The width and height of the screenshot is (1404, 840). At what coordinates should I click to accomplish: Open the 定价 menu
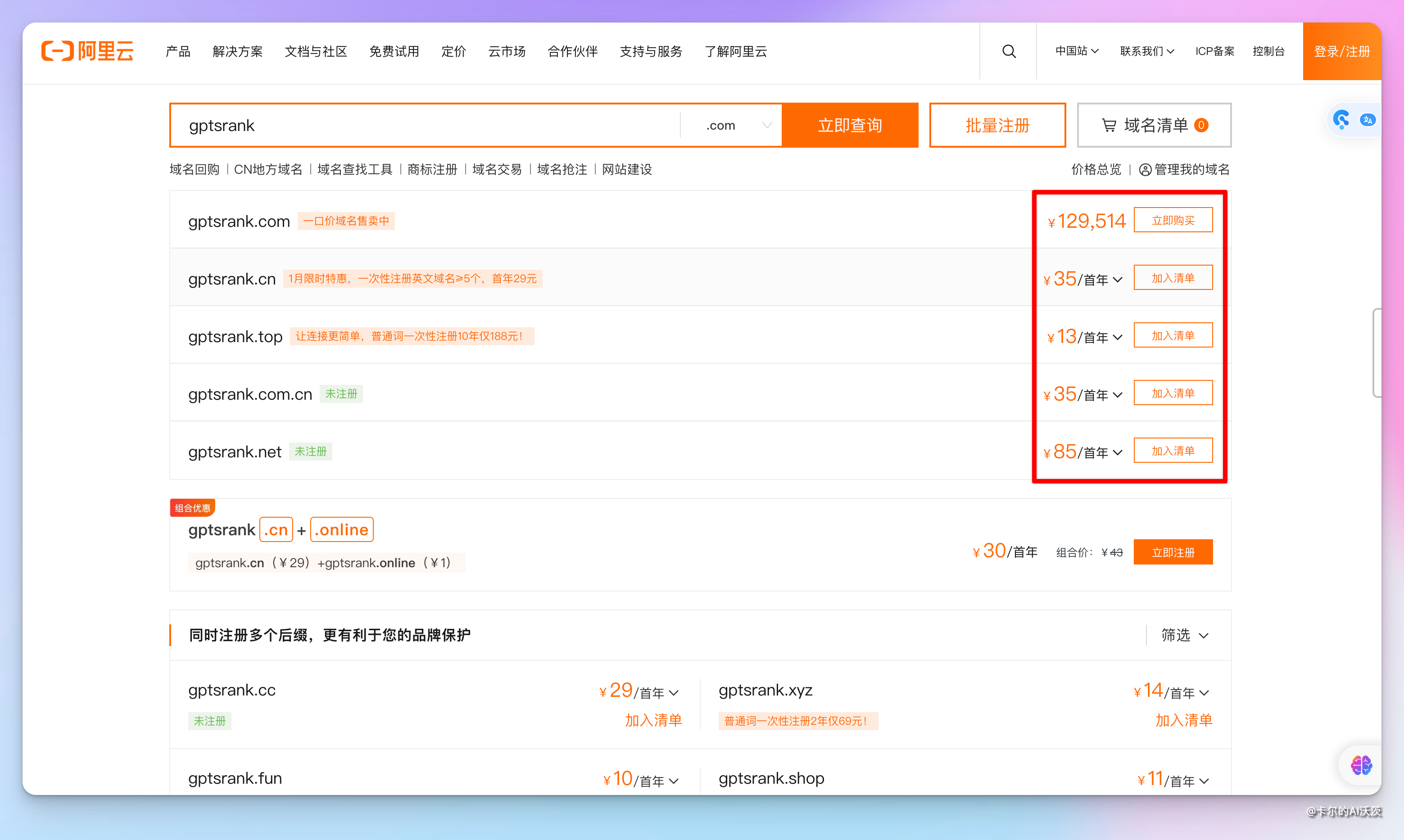coord(453,51)
